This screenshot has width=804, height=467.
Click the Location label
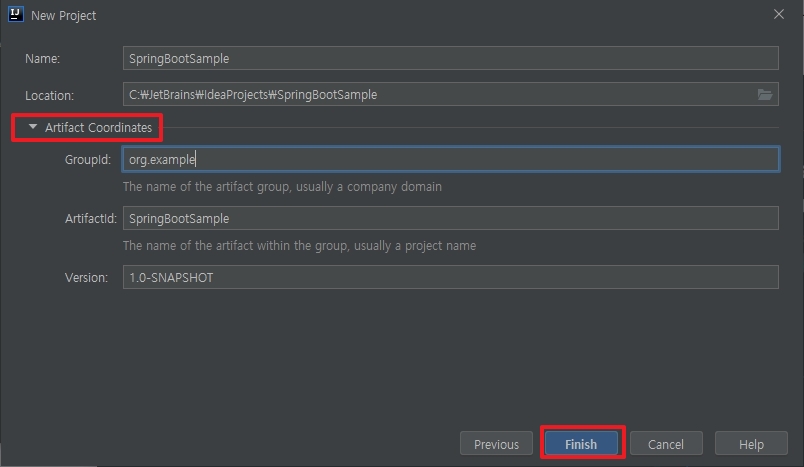pos(49,95)
